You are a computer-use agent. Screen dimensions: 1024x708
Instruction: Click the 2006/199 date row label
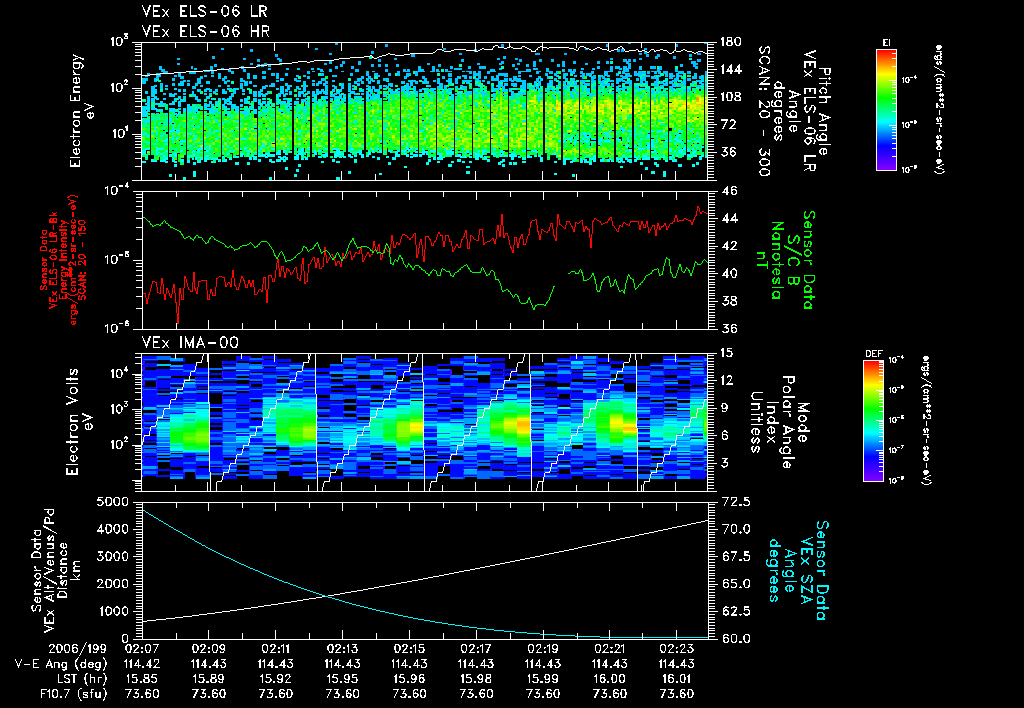coord(78,649)
